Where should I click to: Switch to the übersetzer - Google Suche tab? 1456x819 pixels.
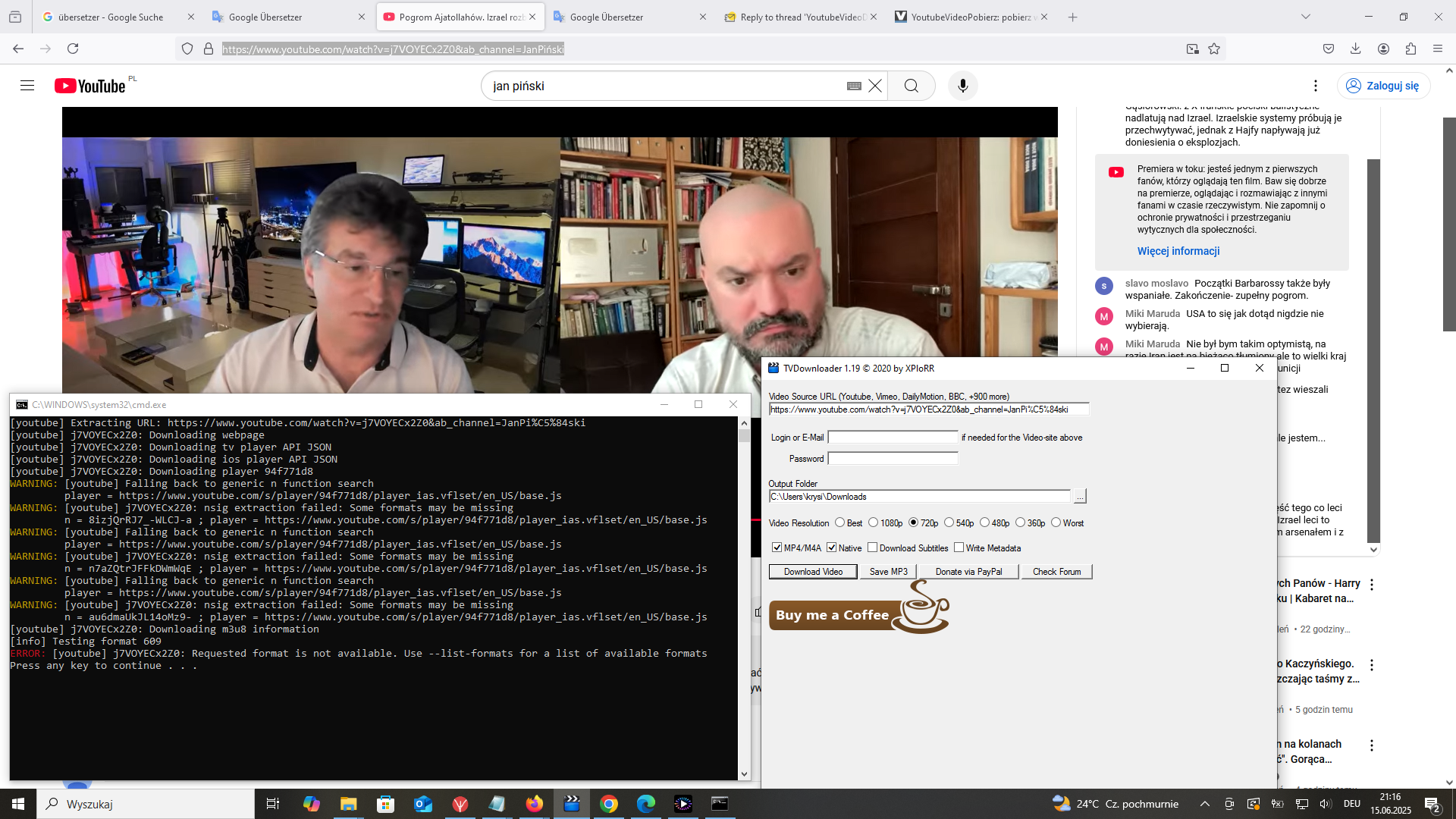pyautogui.click(x=110, y=17)
